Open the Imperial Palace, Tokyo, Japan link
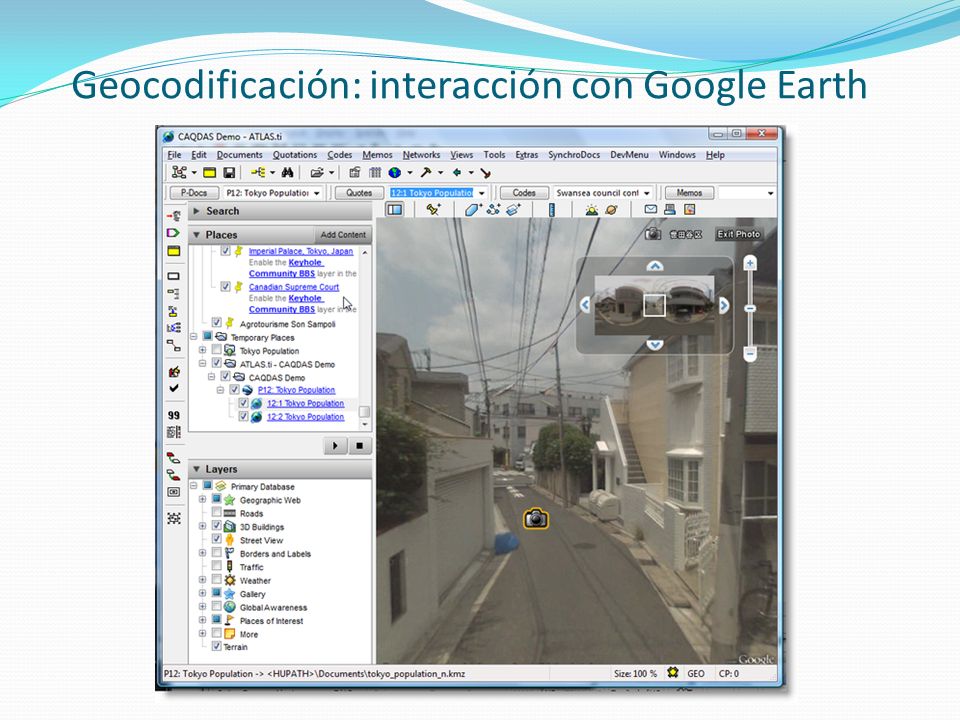The image size is (960, 720). click(301, 251)
